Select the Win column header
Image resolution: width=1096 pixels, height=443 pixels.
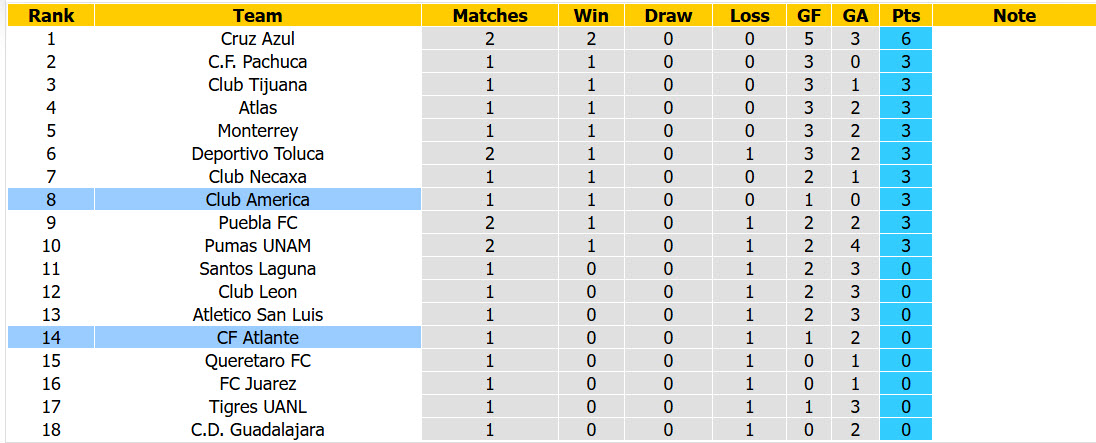(x=591, y=16)
